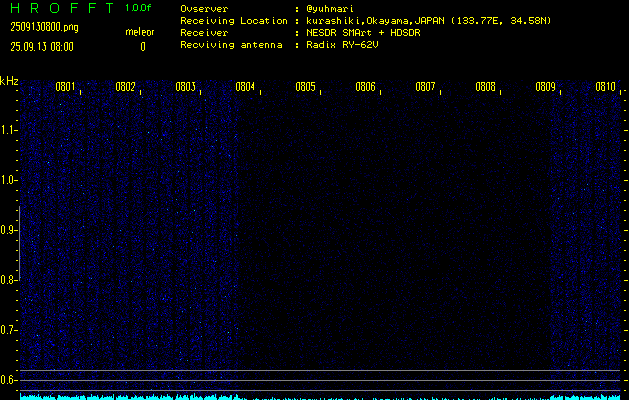
Task: Click the 0808 time marker
Action: pos(485,87)
